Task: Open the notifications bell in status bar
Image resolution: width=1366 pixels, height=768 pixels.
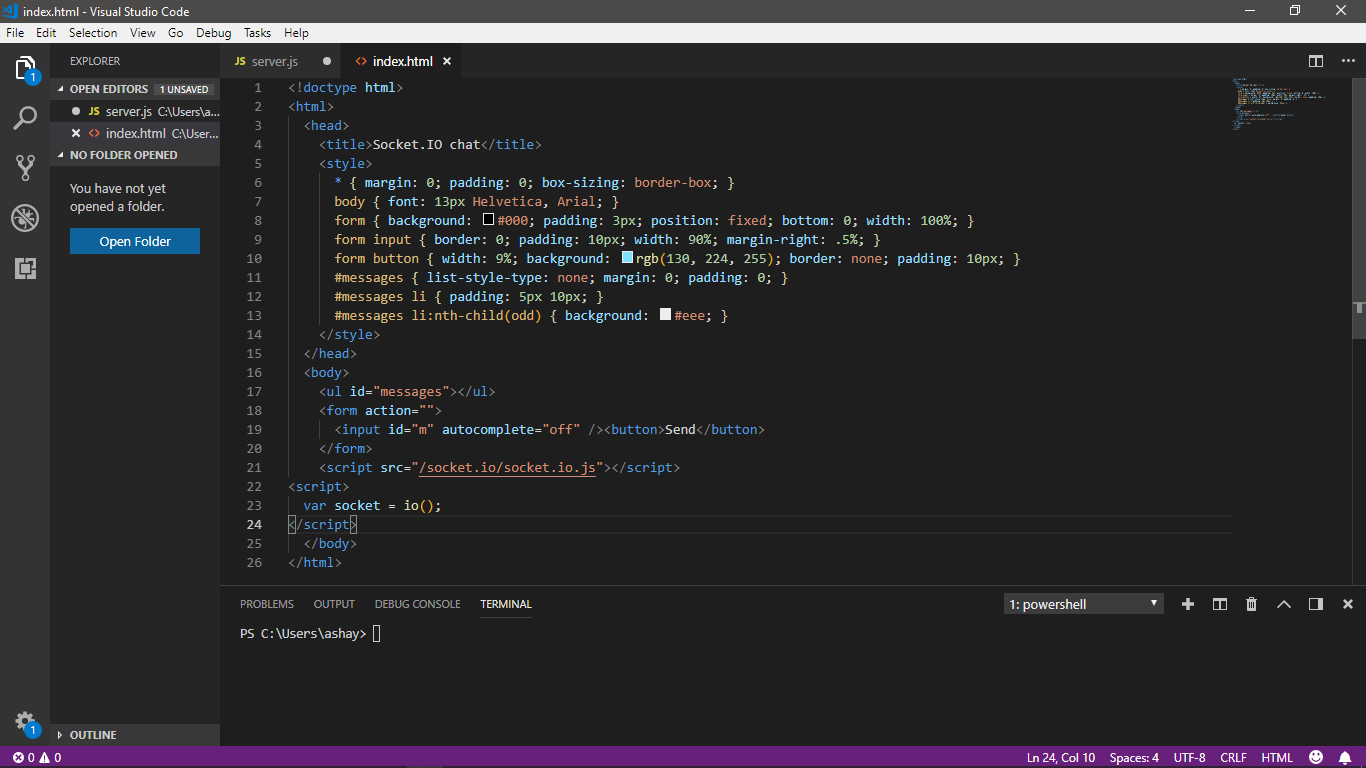Action: tap(1345, 757)
